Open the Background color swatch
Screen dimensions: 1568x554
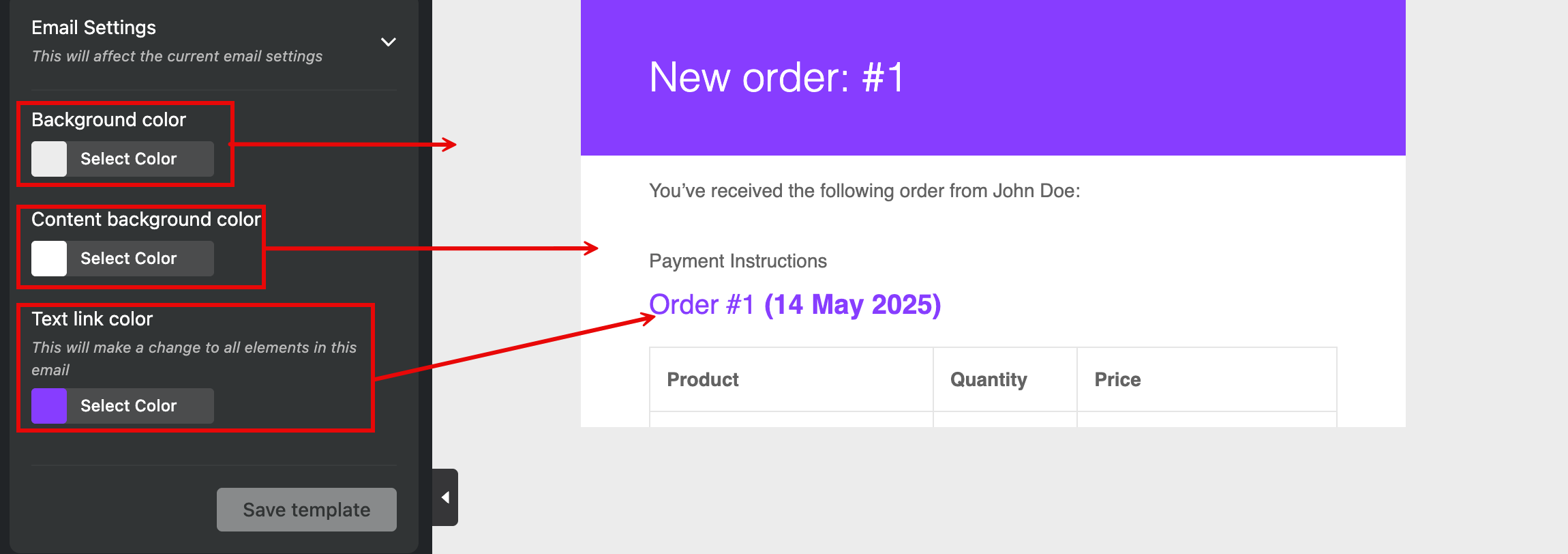point(49,159)
